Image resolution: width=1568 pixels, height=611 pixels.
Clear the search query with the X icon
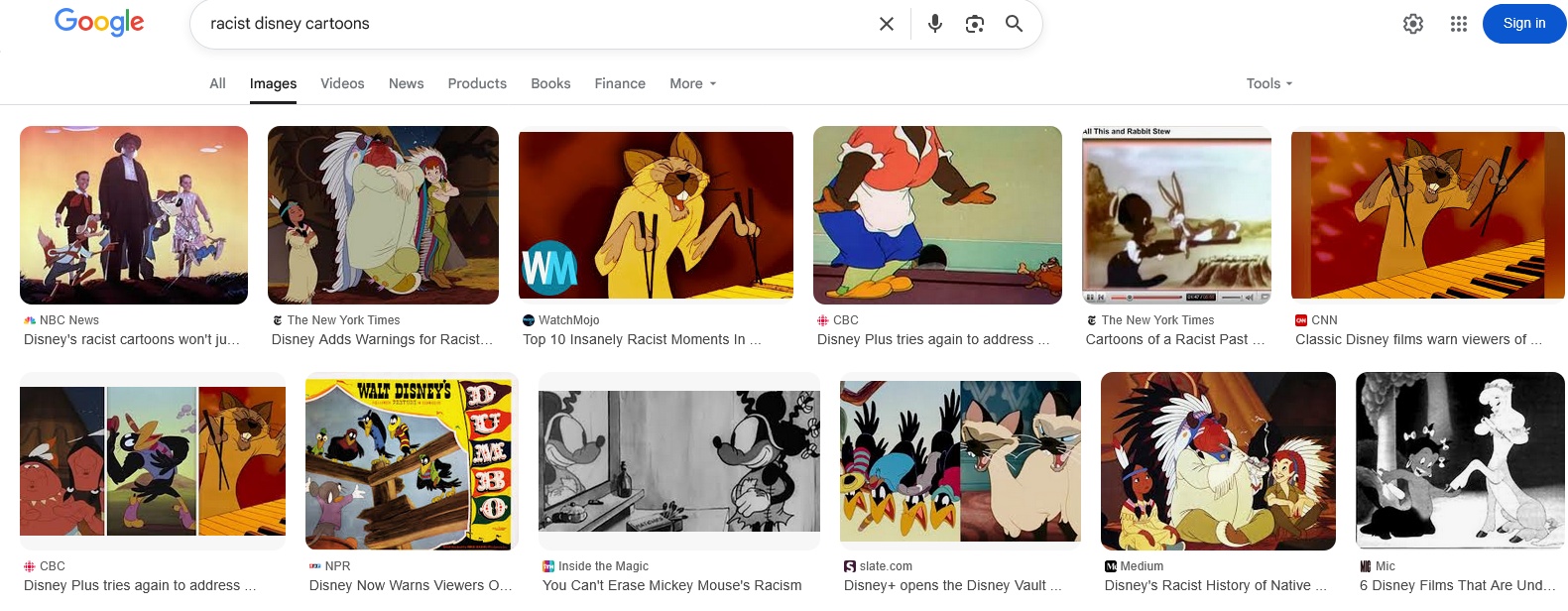[887, 24]
